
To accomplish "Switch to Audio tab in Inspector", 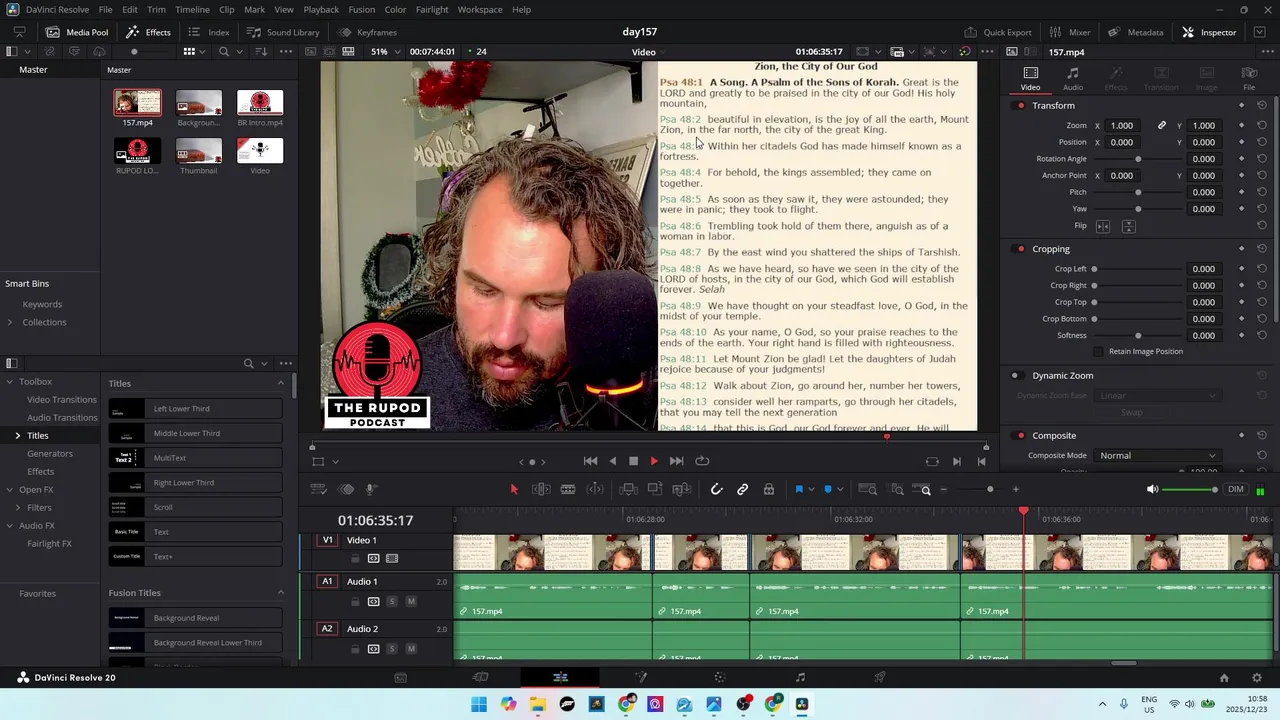I will pos(1073,79).
